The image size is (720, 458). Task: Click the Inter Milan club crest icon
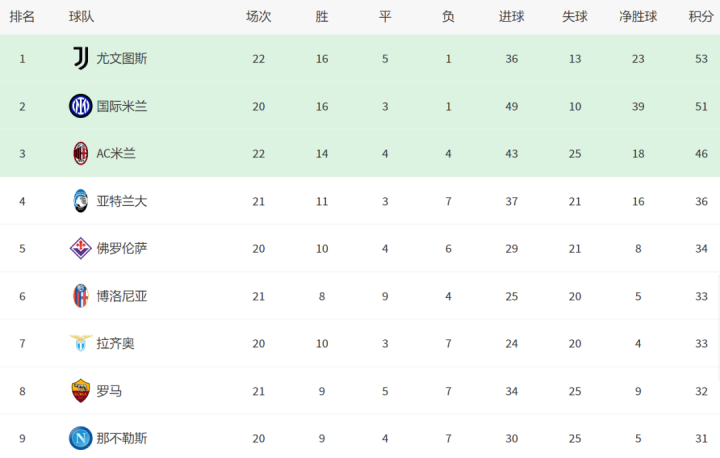coord(81,106)
